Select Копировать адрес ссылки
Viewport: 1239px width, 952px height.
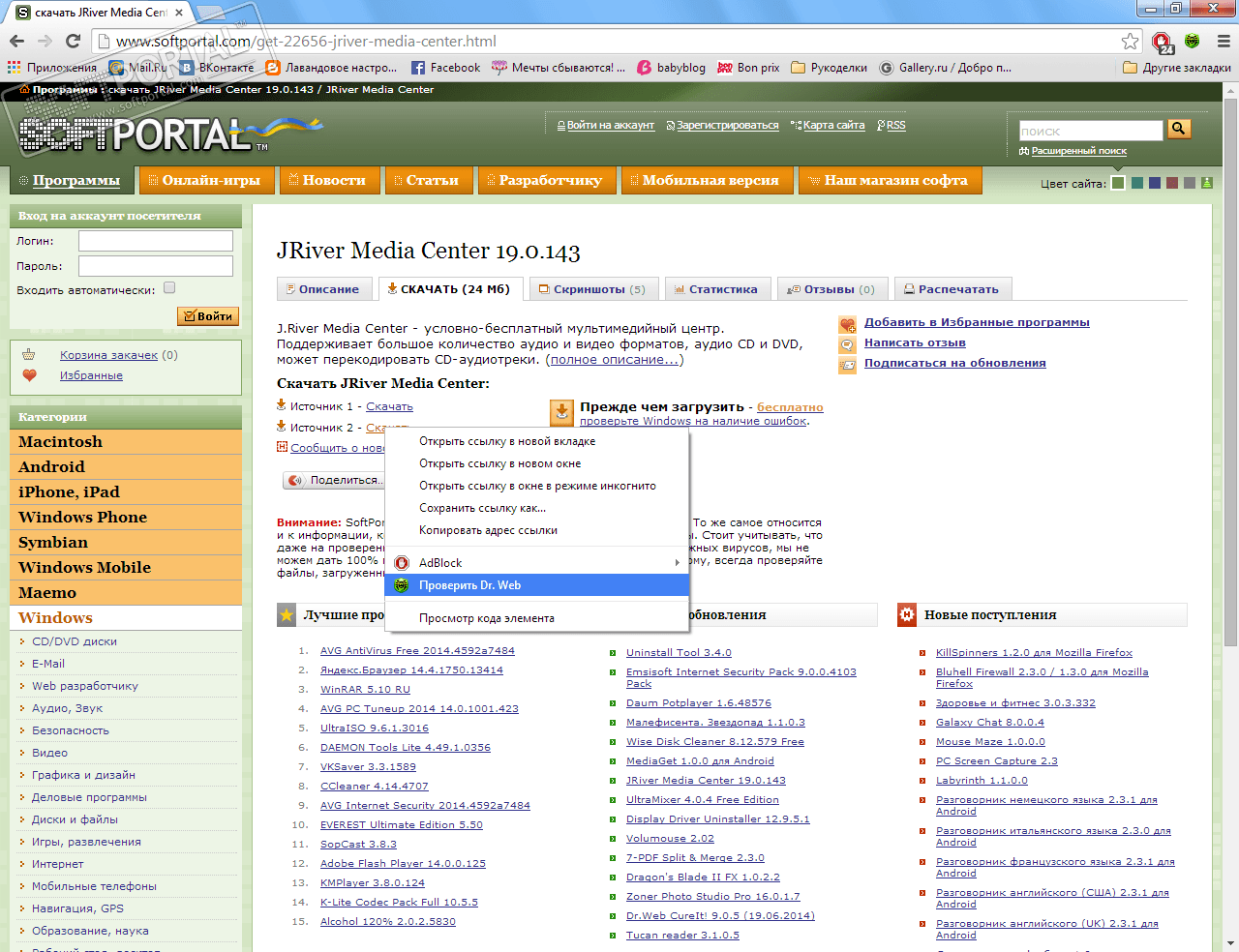537,530
